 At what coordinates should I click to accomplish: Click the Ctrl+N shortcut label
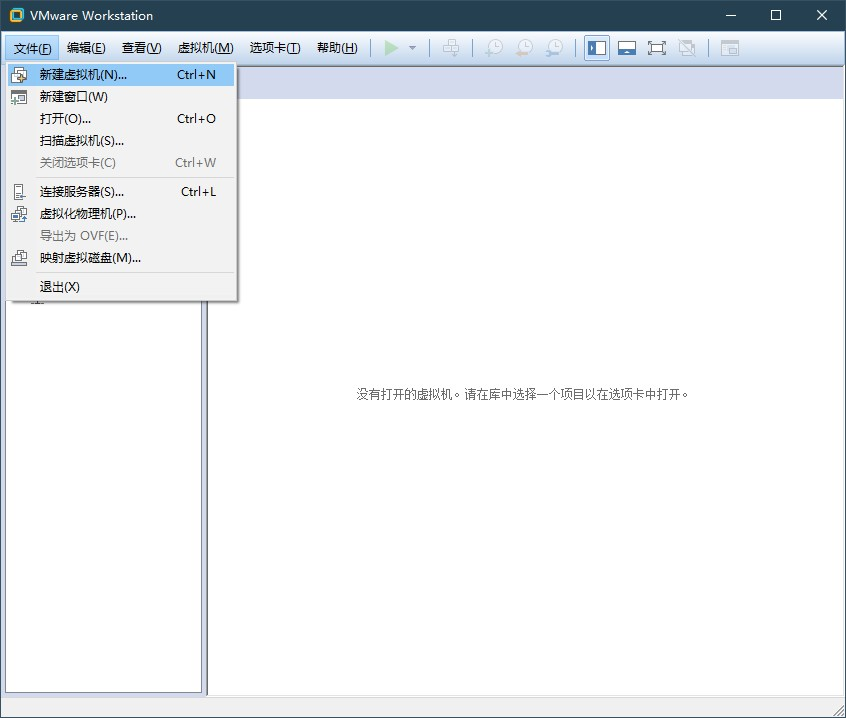click(196, 74)
